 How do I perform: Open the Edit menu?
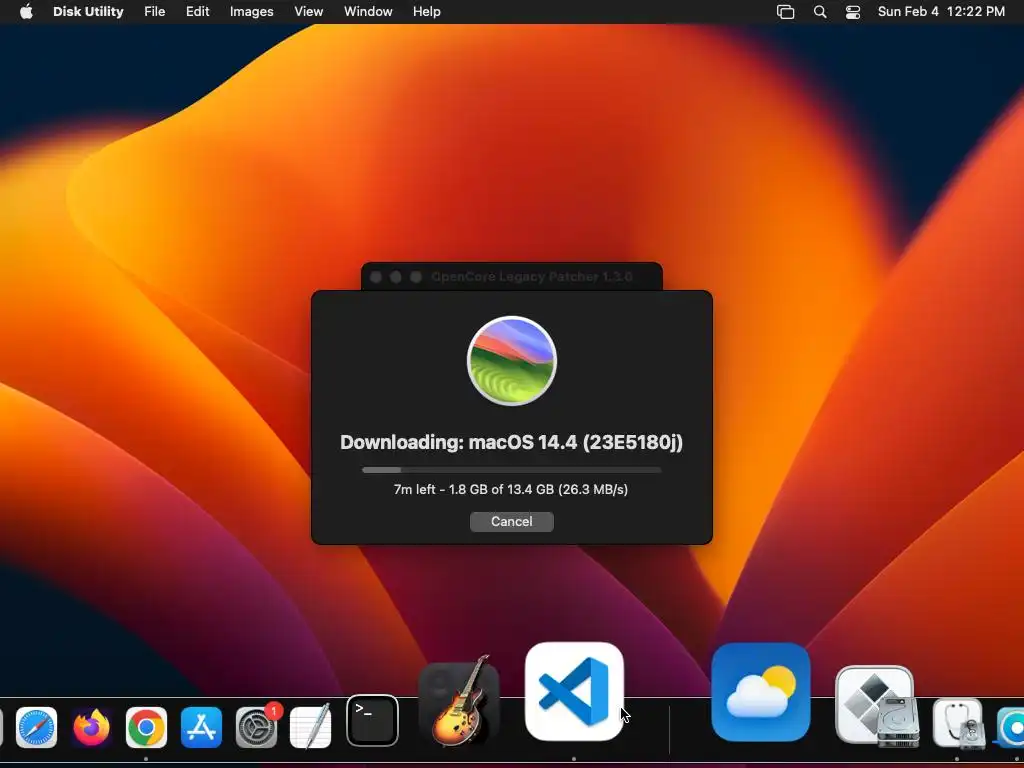click(197, 12)
